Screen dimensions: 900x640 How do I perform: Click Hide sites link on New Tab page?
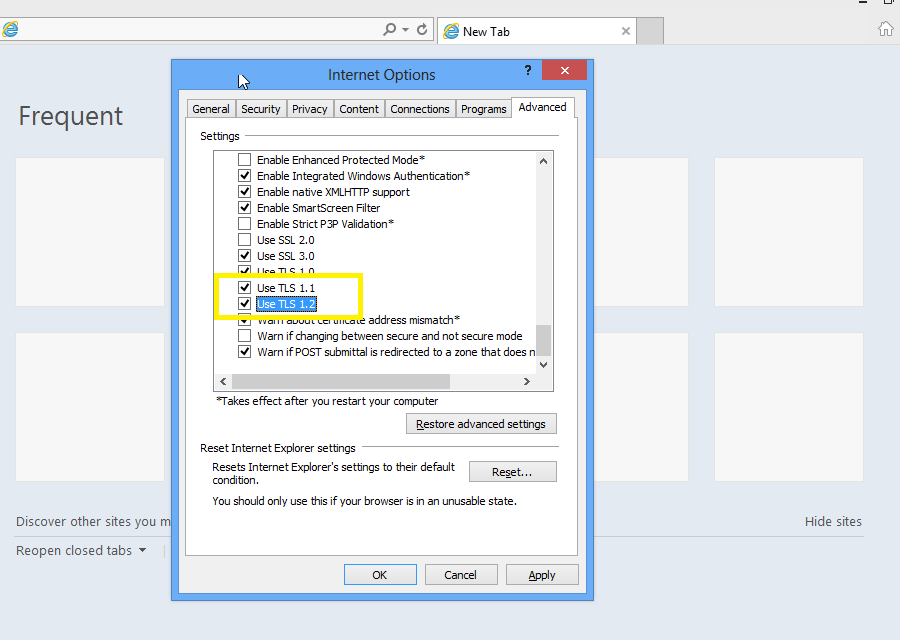coord(833,521)
